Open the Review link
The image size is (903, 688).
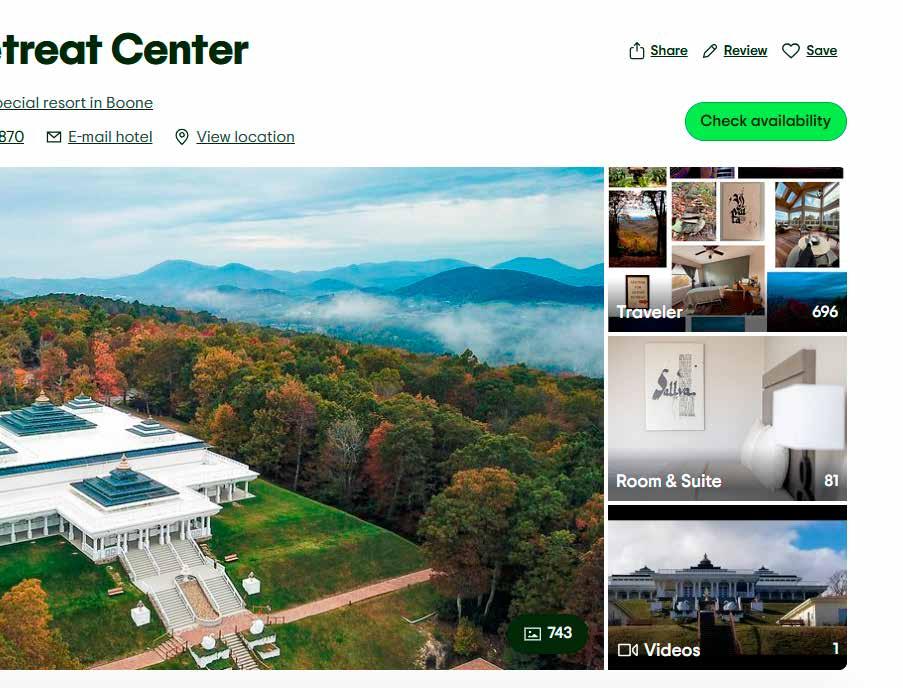[x=745, y=51]
